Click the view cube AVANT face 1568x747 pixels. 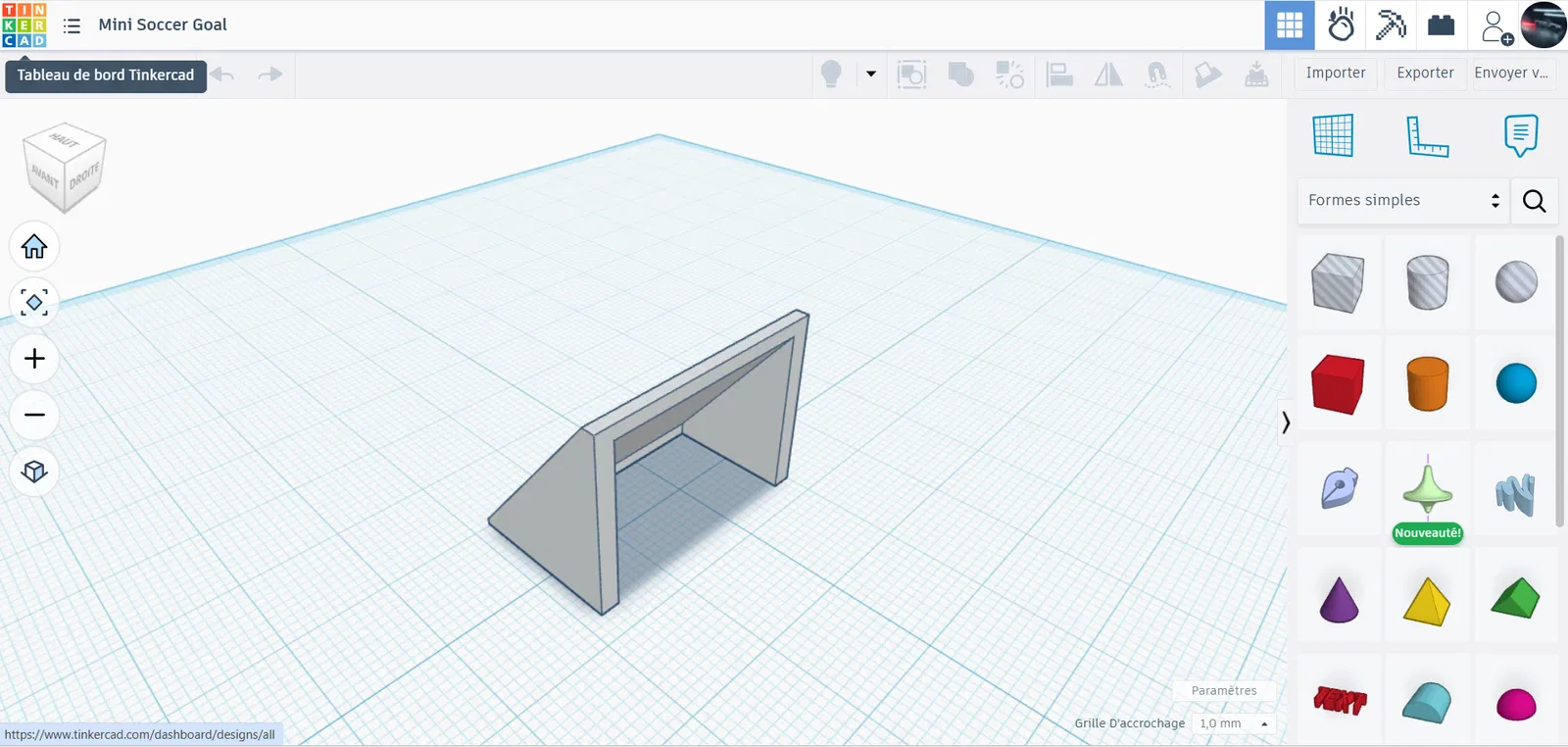43,176
